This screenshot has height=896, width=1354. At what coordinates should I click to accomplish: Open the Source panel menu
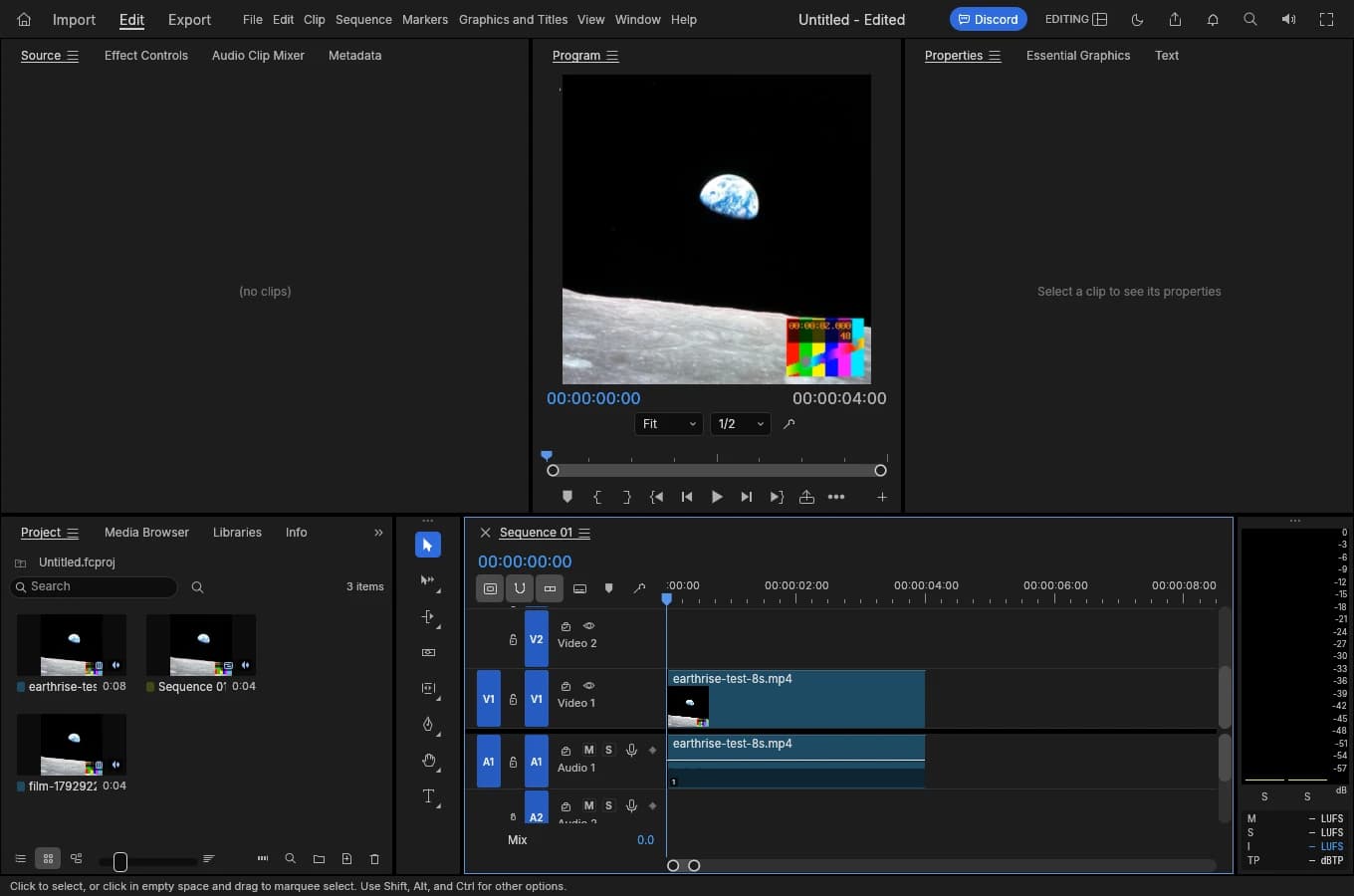(x=73, y=56)
